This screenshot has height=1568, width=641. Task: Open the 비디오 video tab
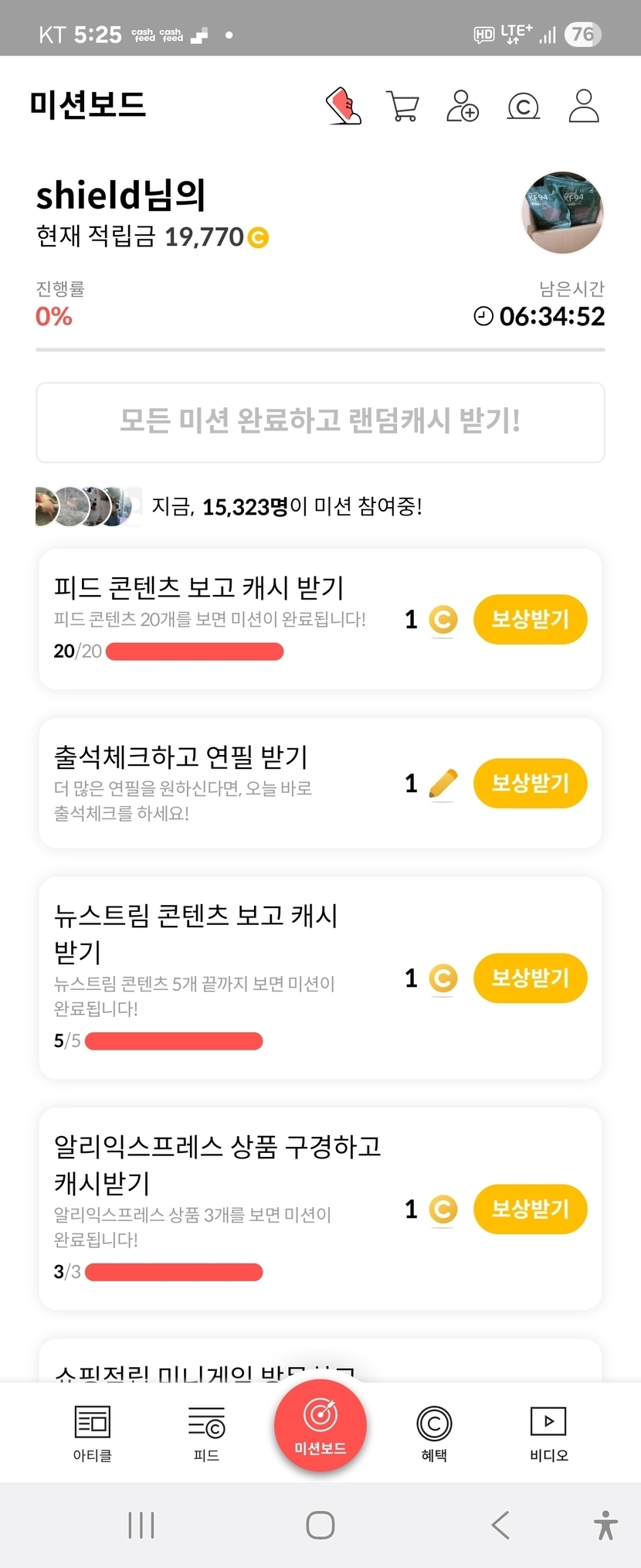coord(548,1434)
